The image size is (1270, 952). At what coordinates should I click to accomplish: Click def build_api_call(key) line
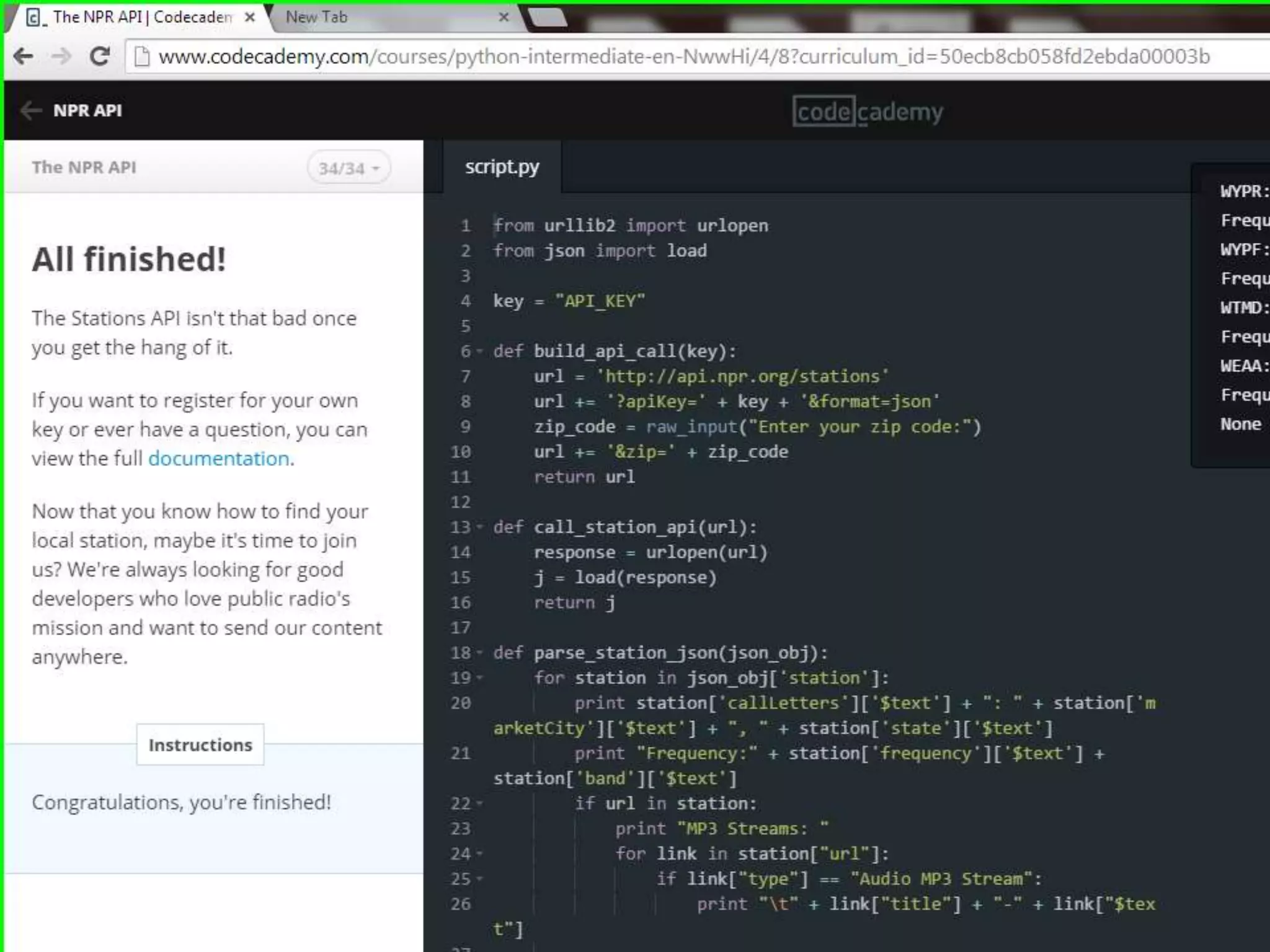coord(615,351)
